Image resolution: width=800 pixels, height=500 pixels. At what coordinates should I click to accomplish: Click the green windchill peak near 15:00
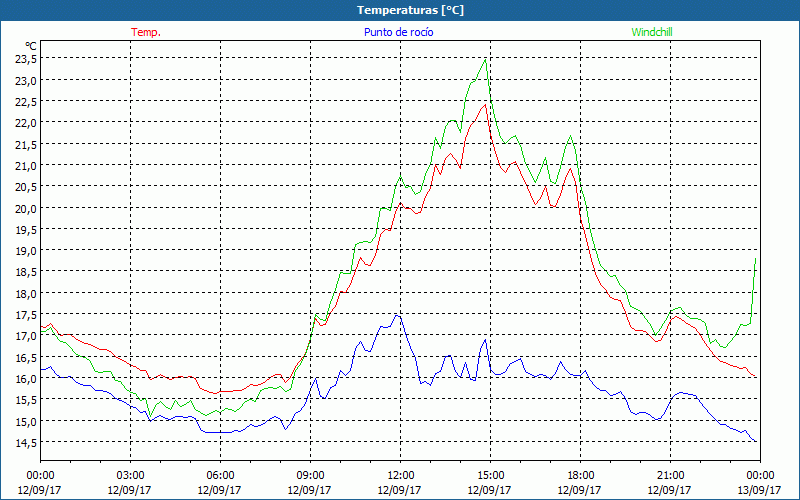(x=485, y=60)
